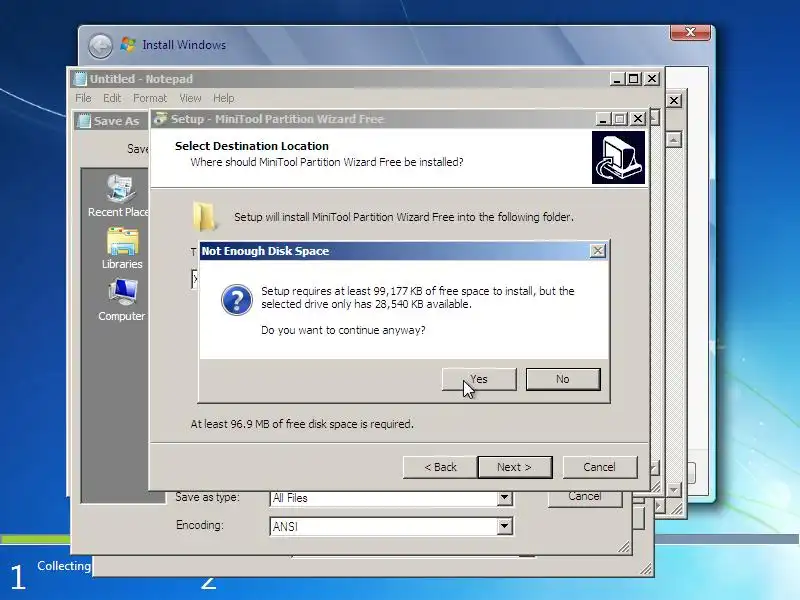The width and height of the screenshot is (800, 600).
Task: Click the setup folder icon
Action: click(x=205, y=216)
